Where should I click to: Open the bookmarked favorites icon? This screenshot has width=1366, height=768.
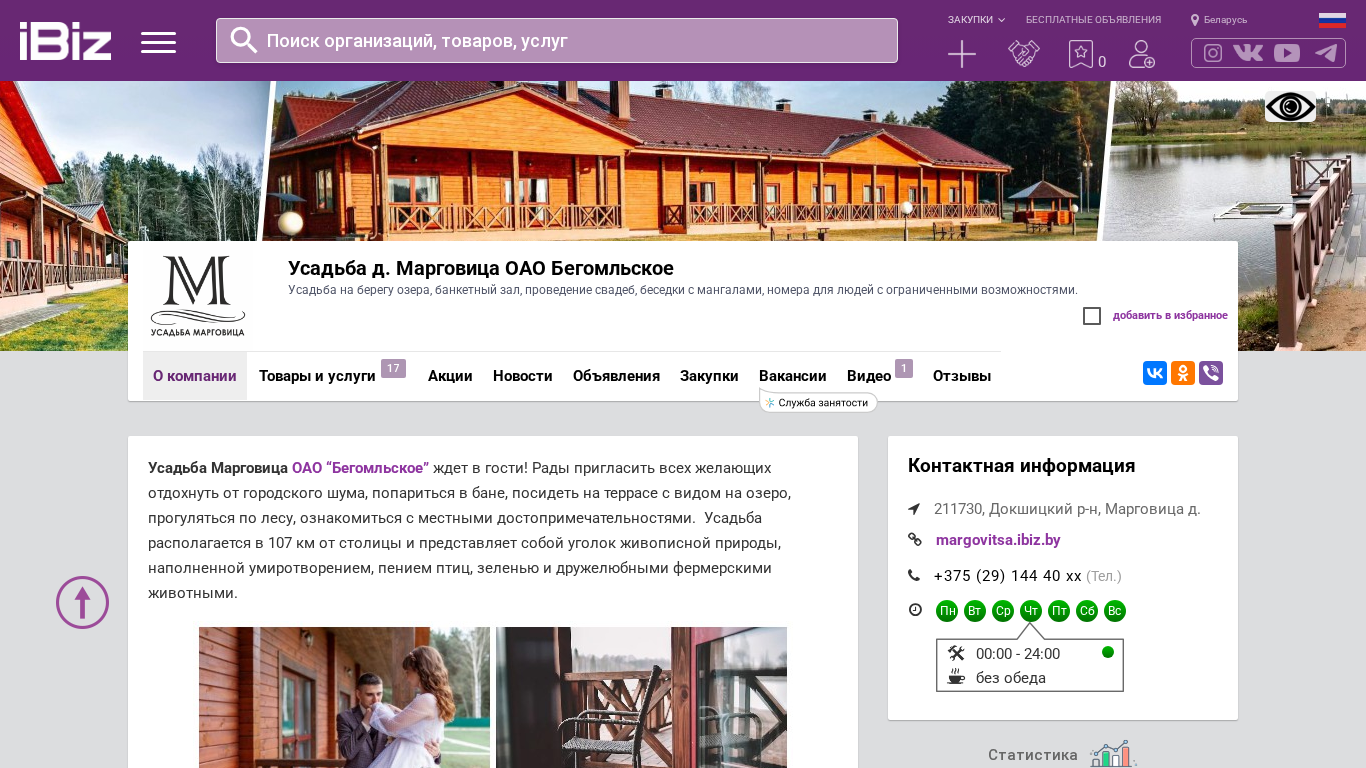coord(1081,54)
